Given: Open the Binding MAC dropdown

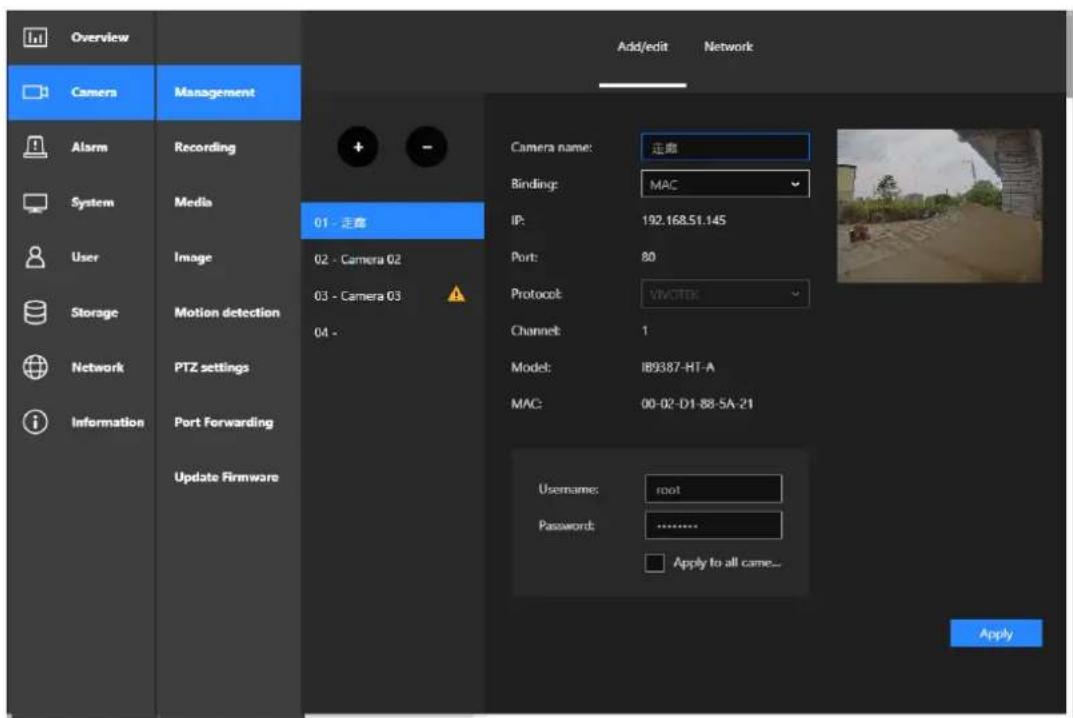Looking at the screenshot, I should click(x=725, y=183).
